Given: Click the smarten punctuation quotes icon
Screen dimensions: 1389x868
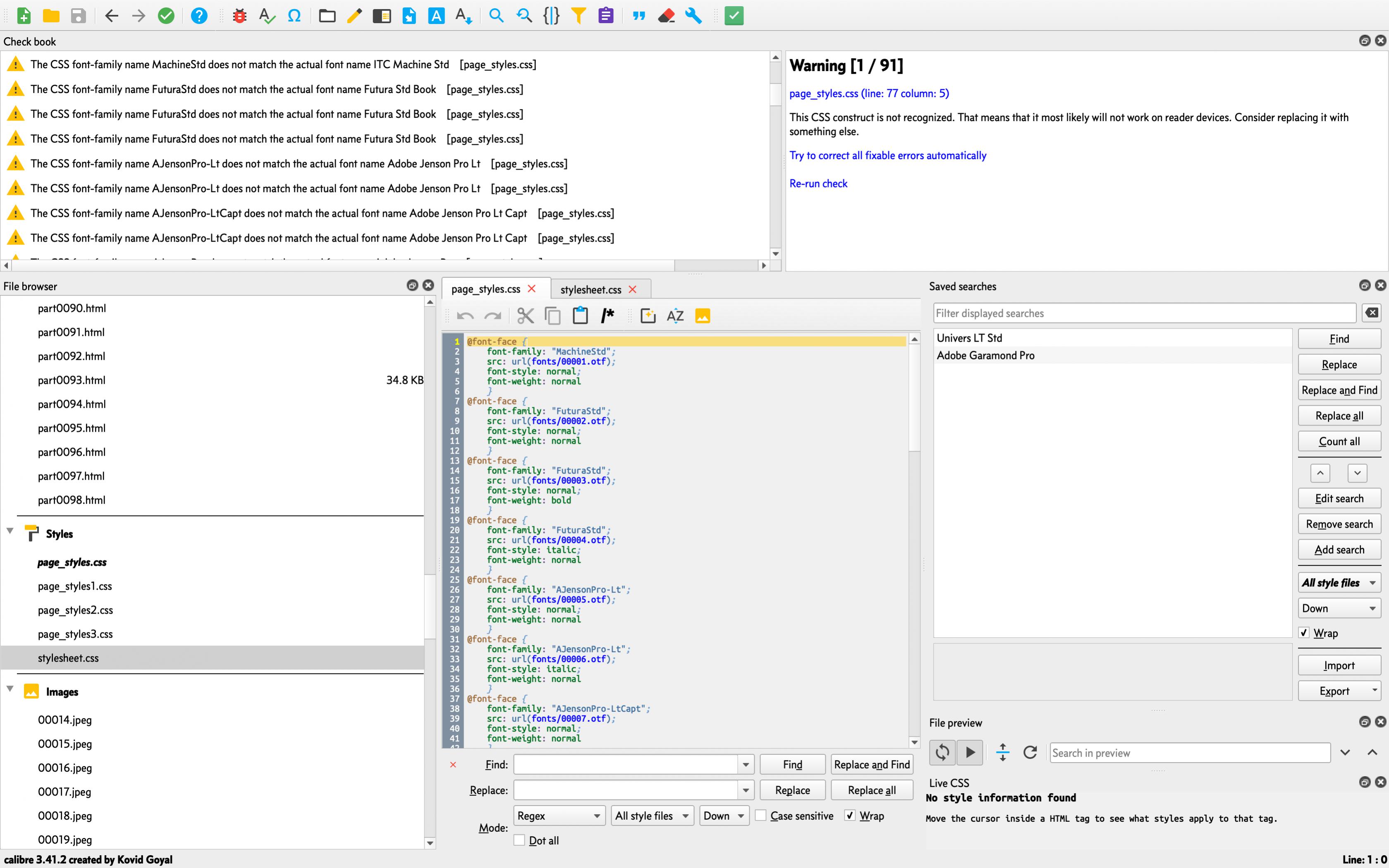Looking at the screenshot, I should pyautogui.click(x=638, y=15).
